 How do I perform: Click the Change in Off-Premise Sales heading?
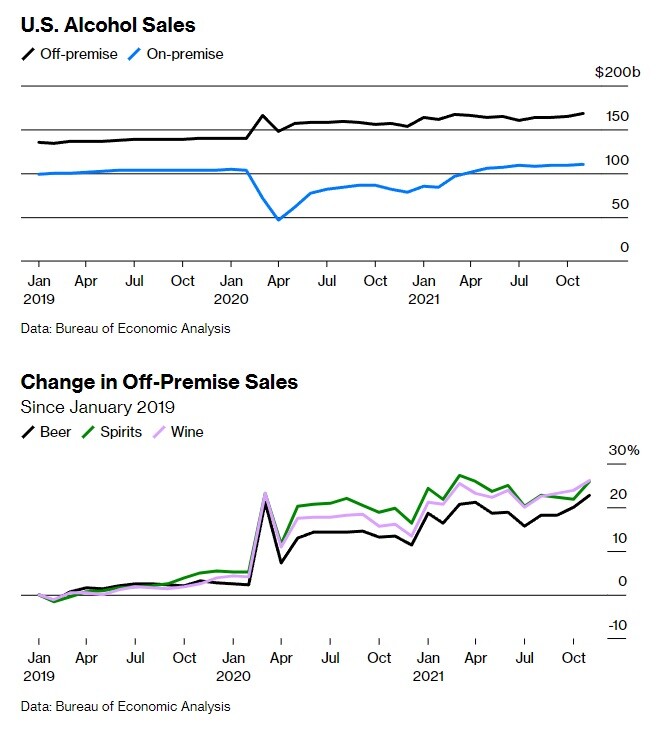pos(159,382)
